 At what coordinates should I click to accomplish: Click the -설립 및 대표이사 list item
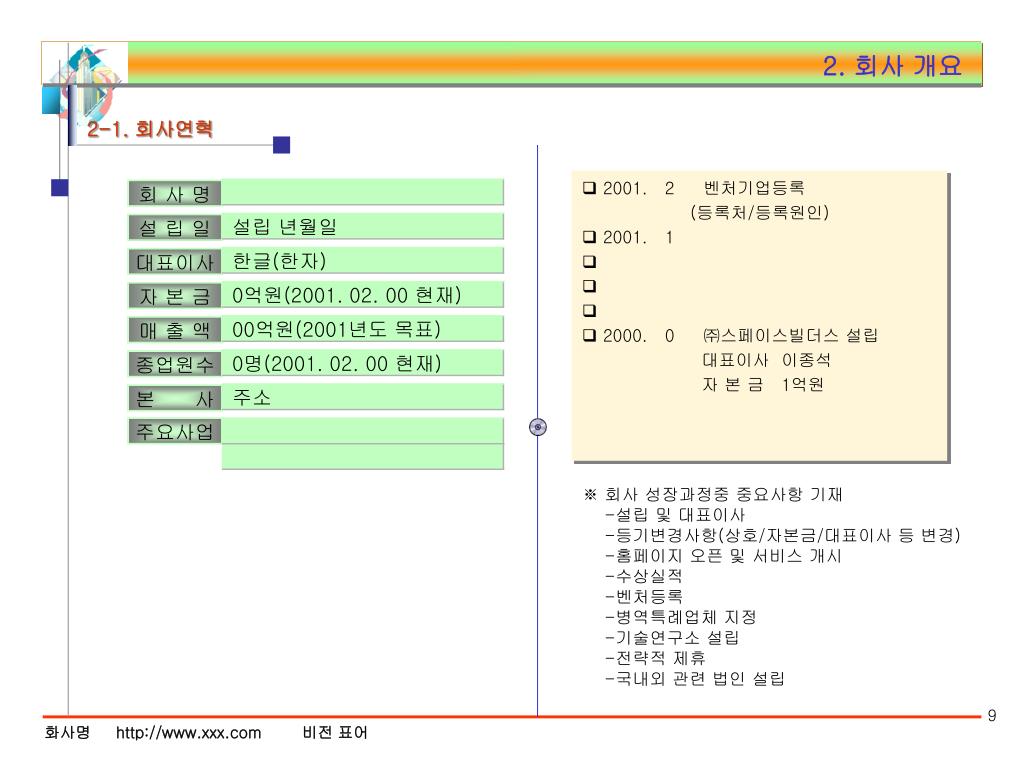click(x=675, y=515)
